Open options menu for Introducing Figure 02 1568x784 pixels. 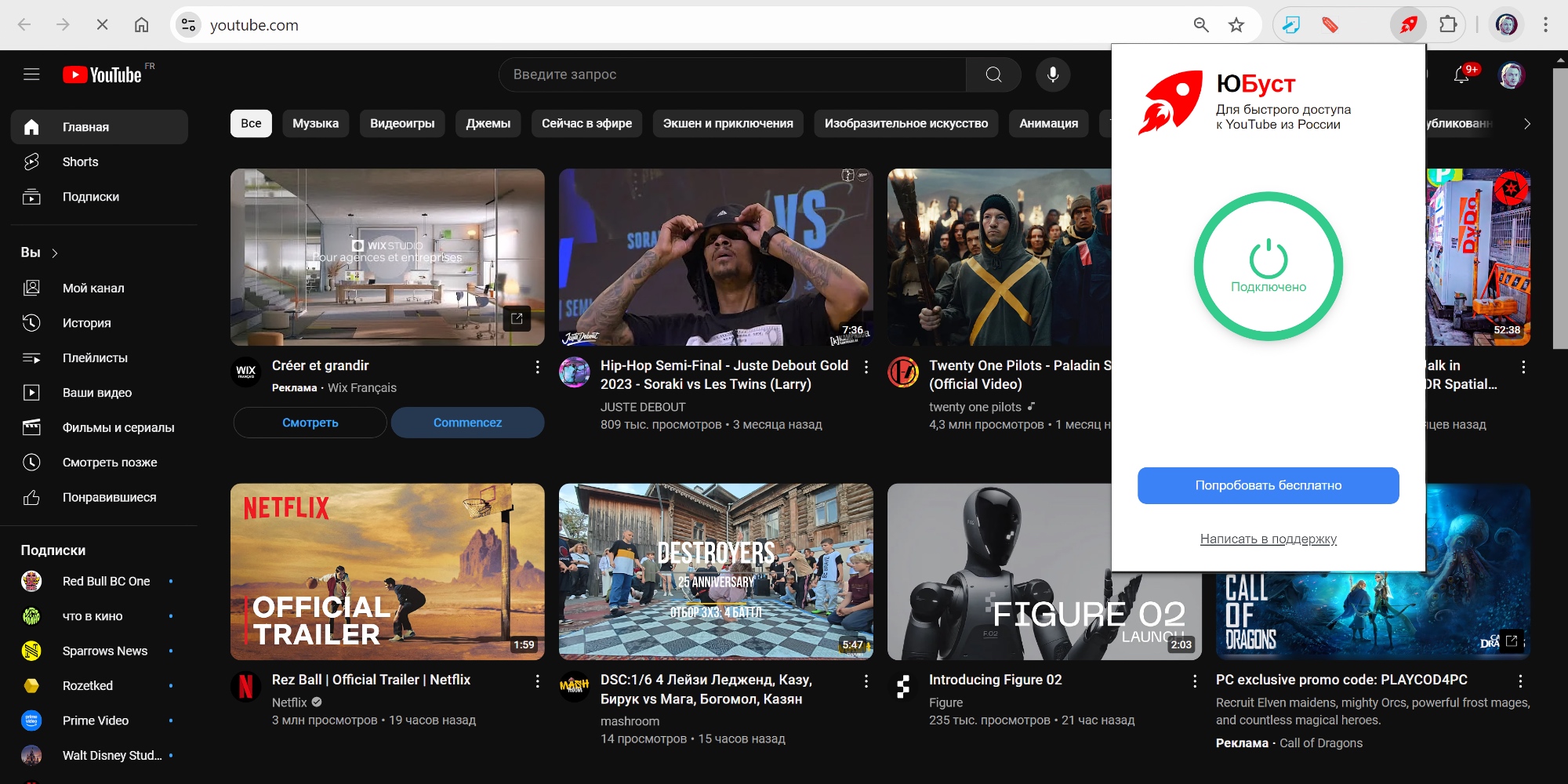[1194, 681]
